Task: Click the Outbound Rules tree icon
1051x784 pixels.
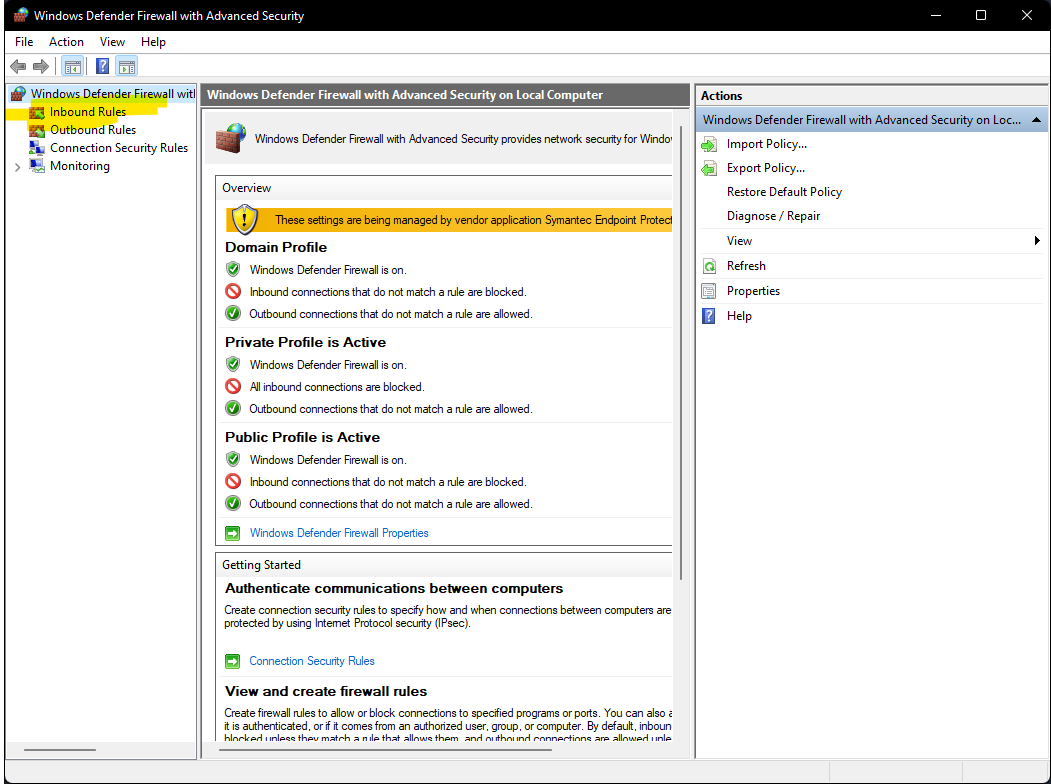Action: tap(37, 130)
